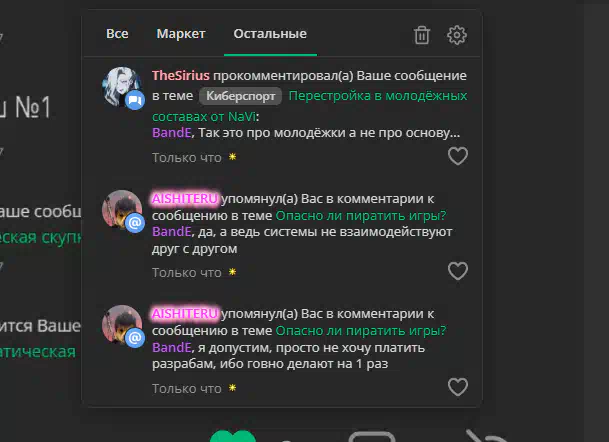Click BandE username in TheSirius comment
This screenshot has height=442, width=609.
(172, 133)
